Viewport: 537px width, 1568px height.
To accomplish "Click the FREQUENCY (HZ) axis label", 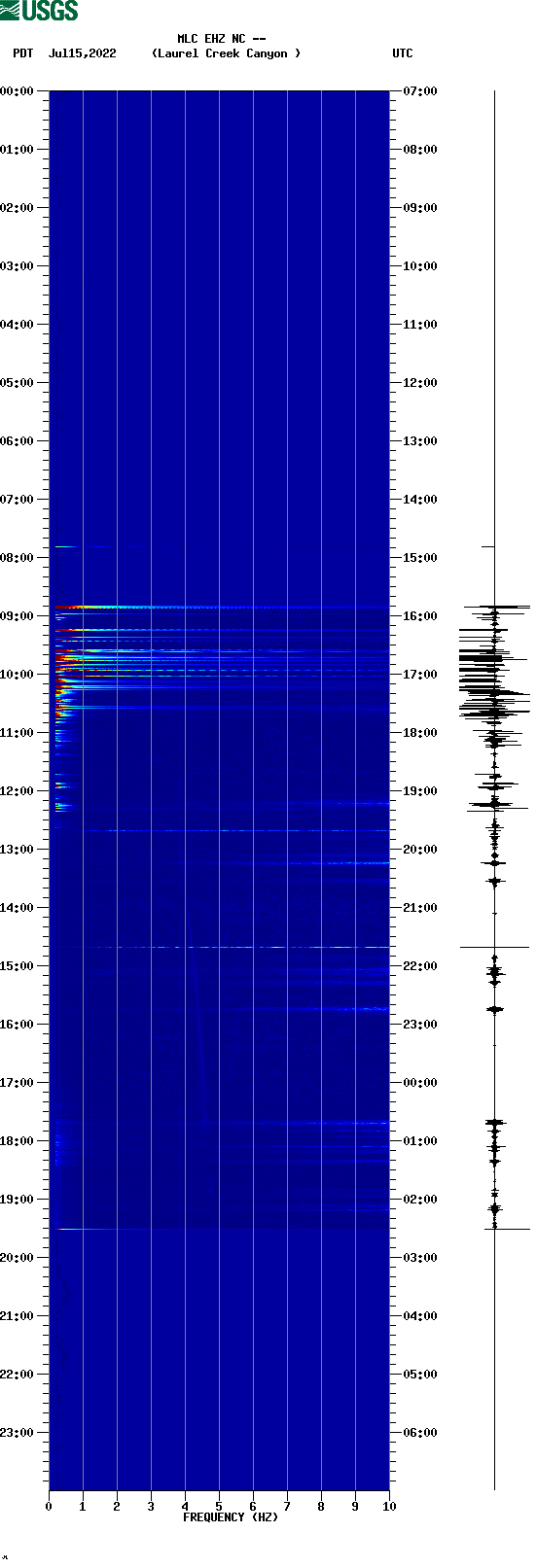I will click(x=231, y=1517).
